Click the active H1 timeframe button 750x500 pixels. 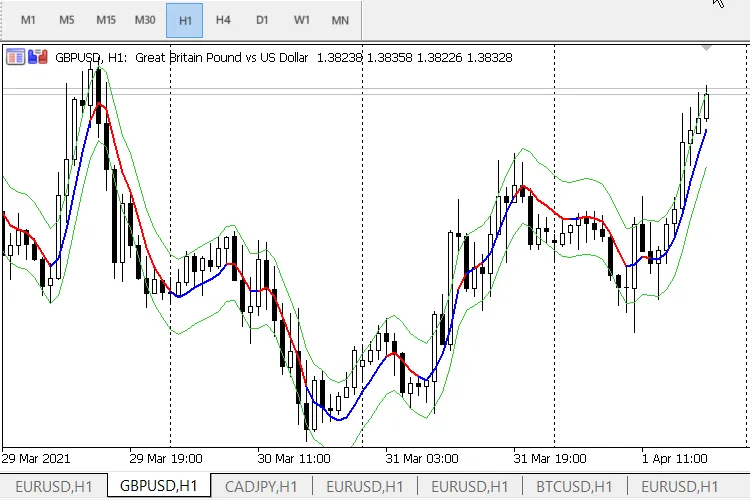point(184,20)
